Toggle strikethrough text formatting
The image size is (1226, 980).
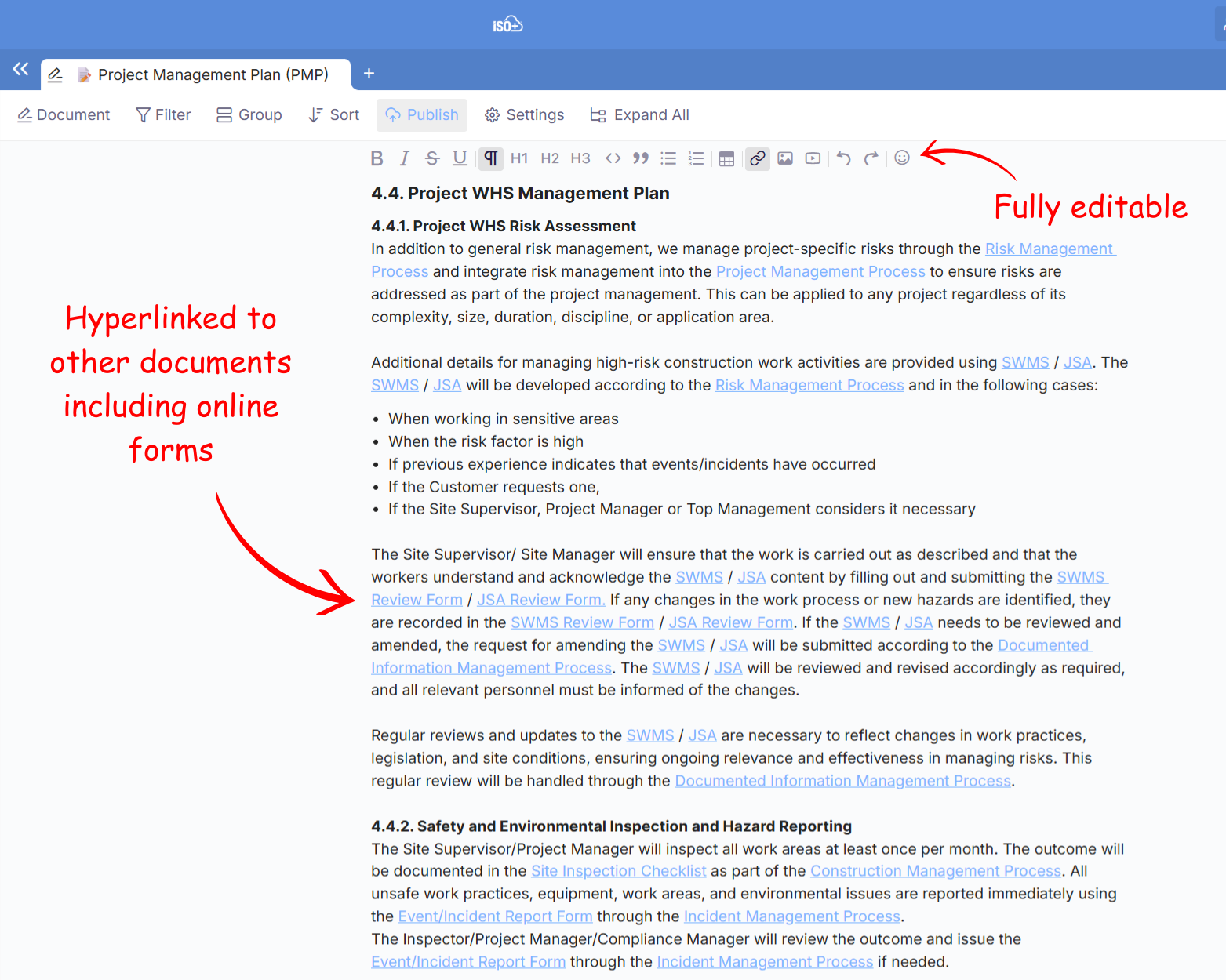coord(432,158)
